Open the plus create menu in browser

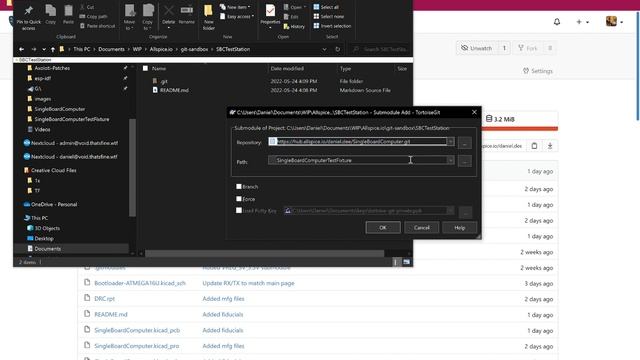(x=582, y=22)
